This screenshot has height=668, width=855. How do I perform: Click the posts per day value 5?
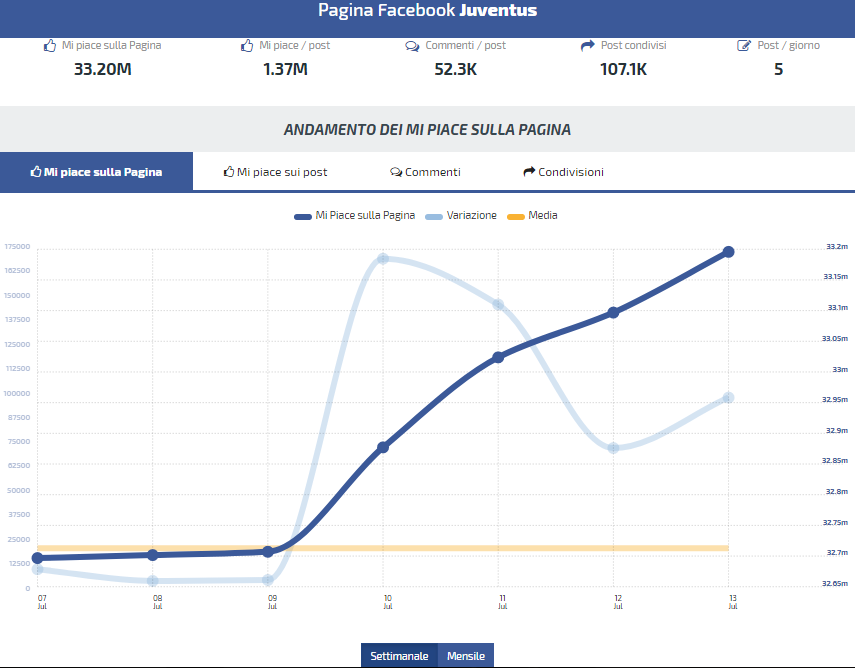[x=779, y=69]
